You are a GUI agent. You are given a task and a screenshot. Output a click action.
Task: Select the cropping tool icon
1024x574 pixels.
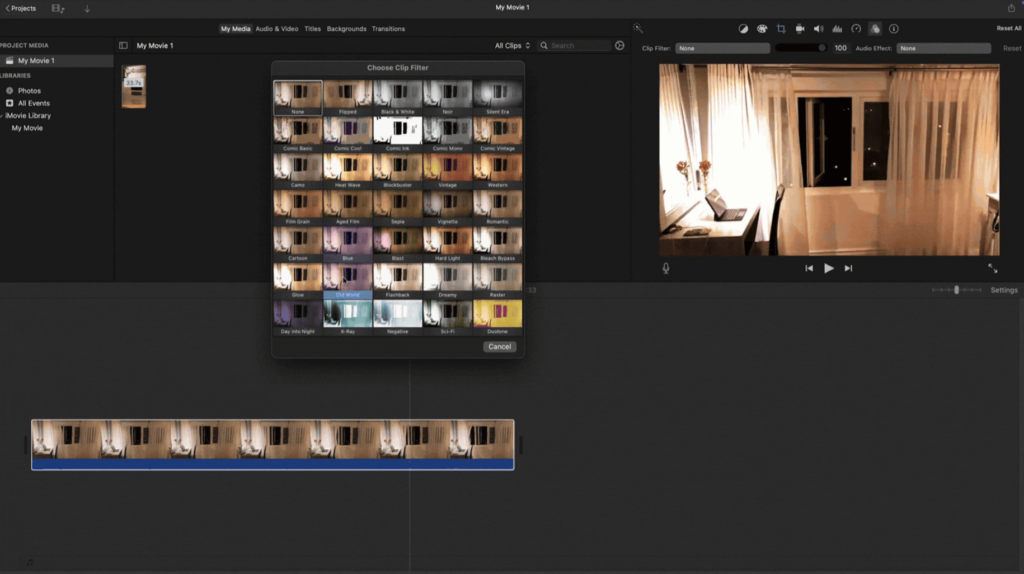pyautogui.click(x=781, y=29)
